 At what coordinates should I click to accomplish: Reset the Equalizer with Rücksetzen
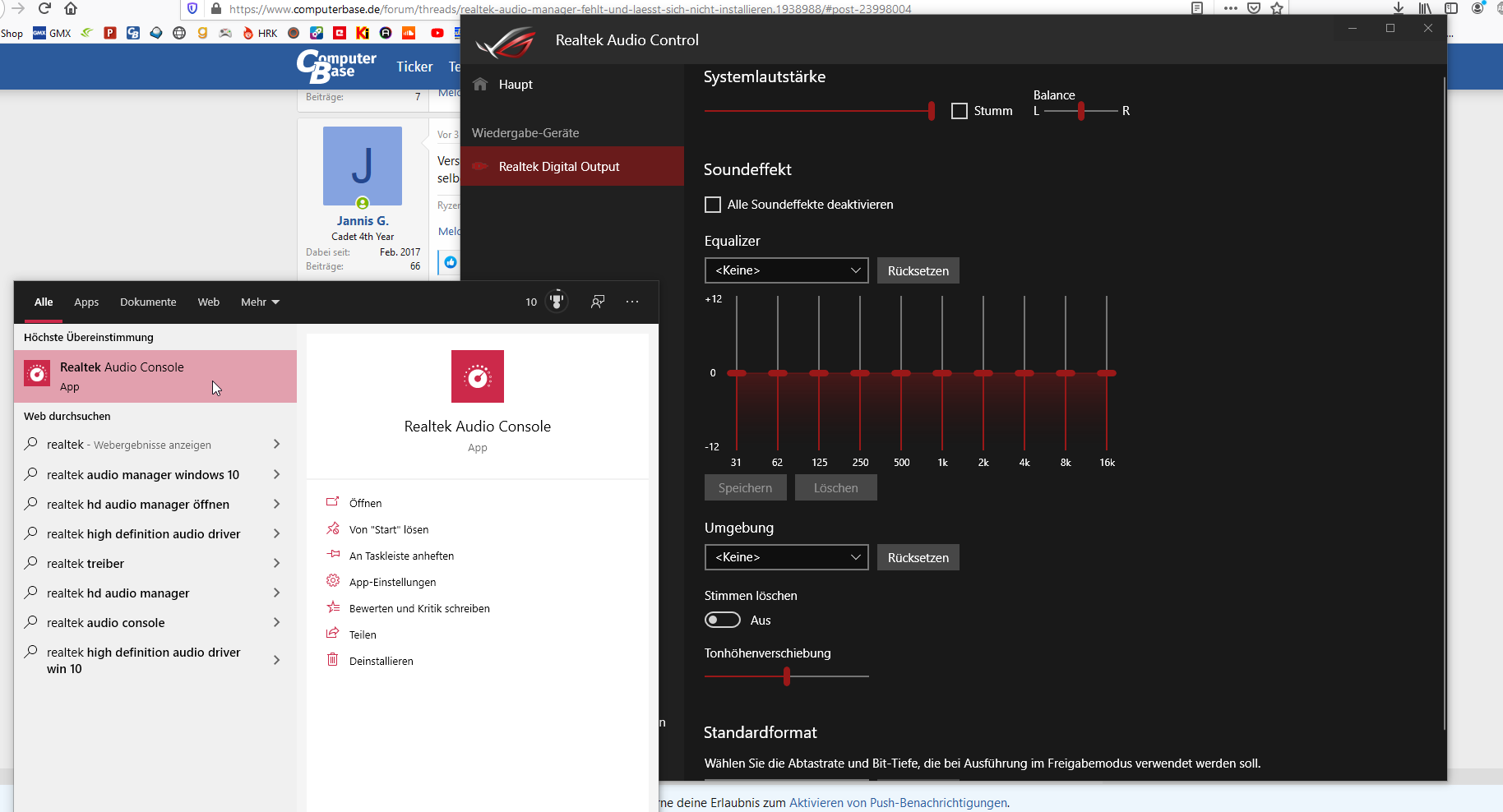(918, 270)
